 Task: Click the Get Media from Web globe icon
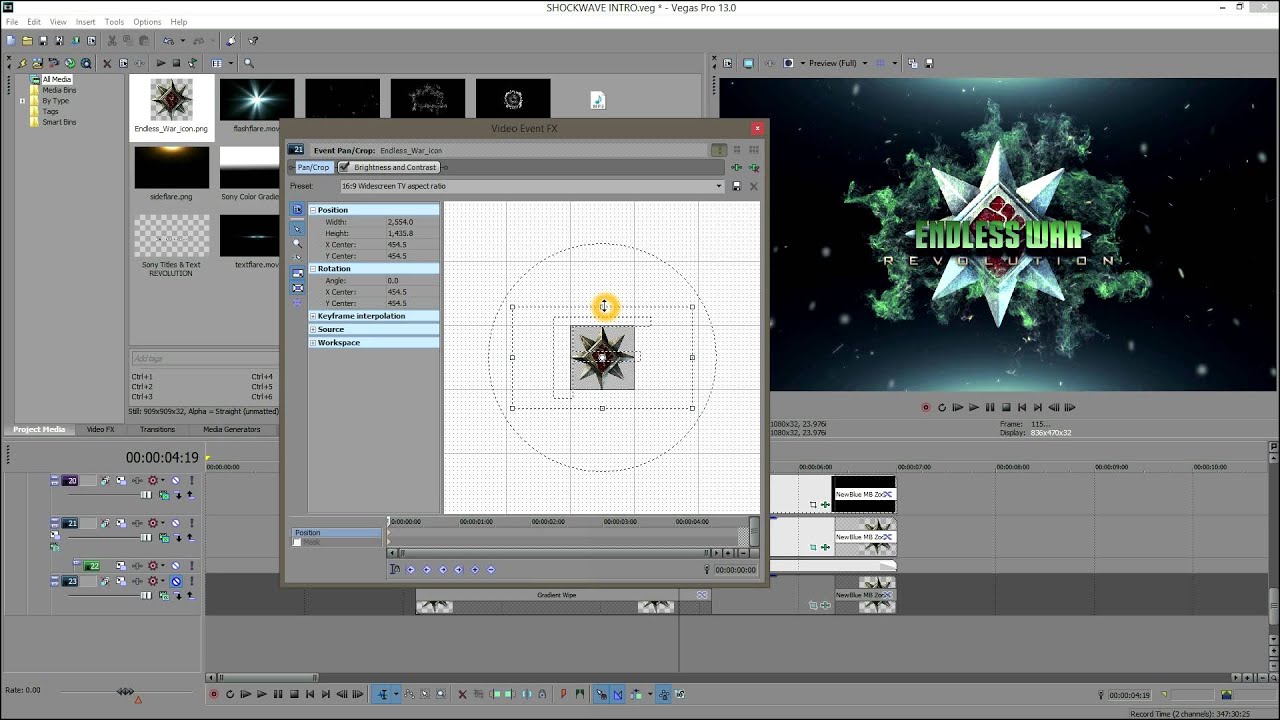click(x=70, y=63)
